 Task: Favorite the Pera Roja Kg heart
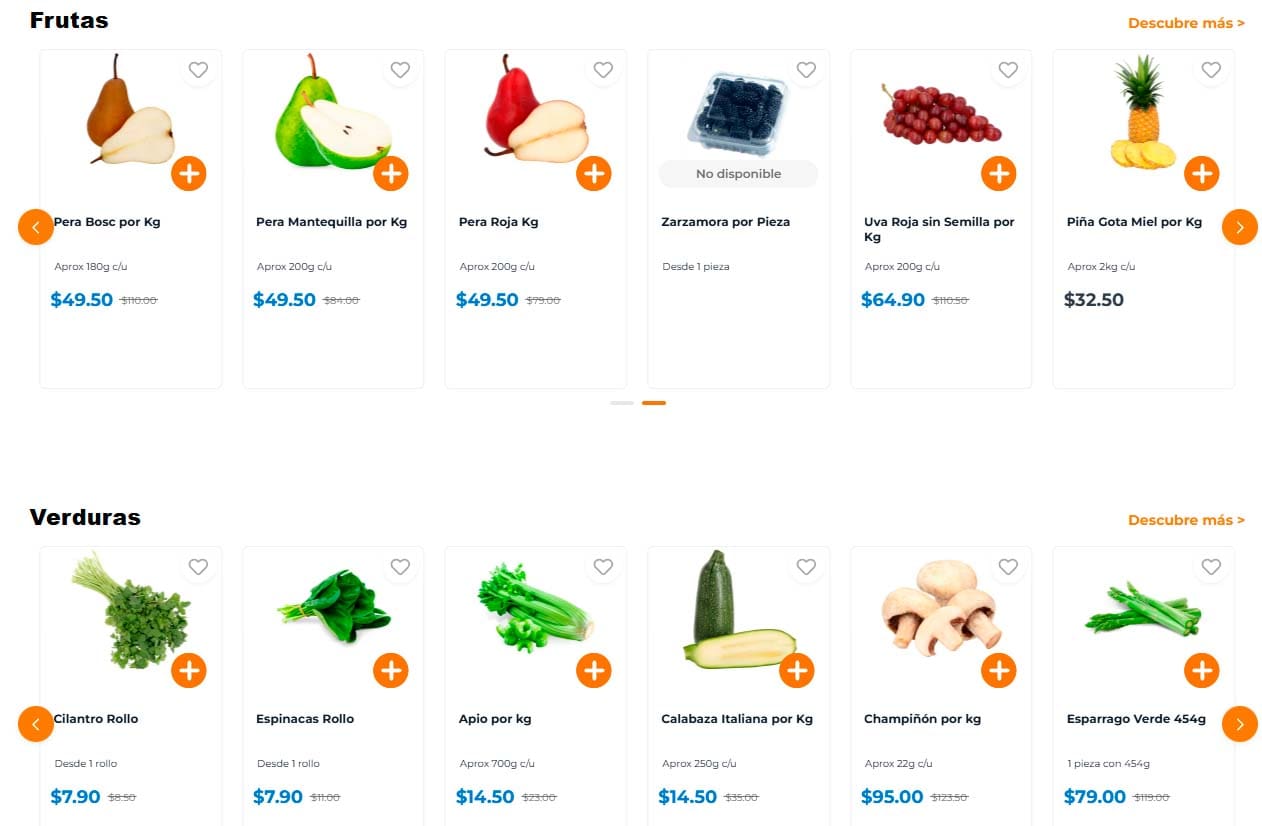[603, 70]
